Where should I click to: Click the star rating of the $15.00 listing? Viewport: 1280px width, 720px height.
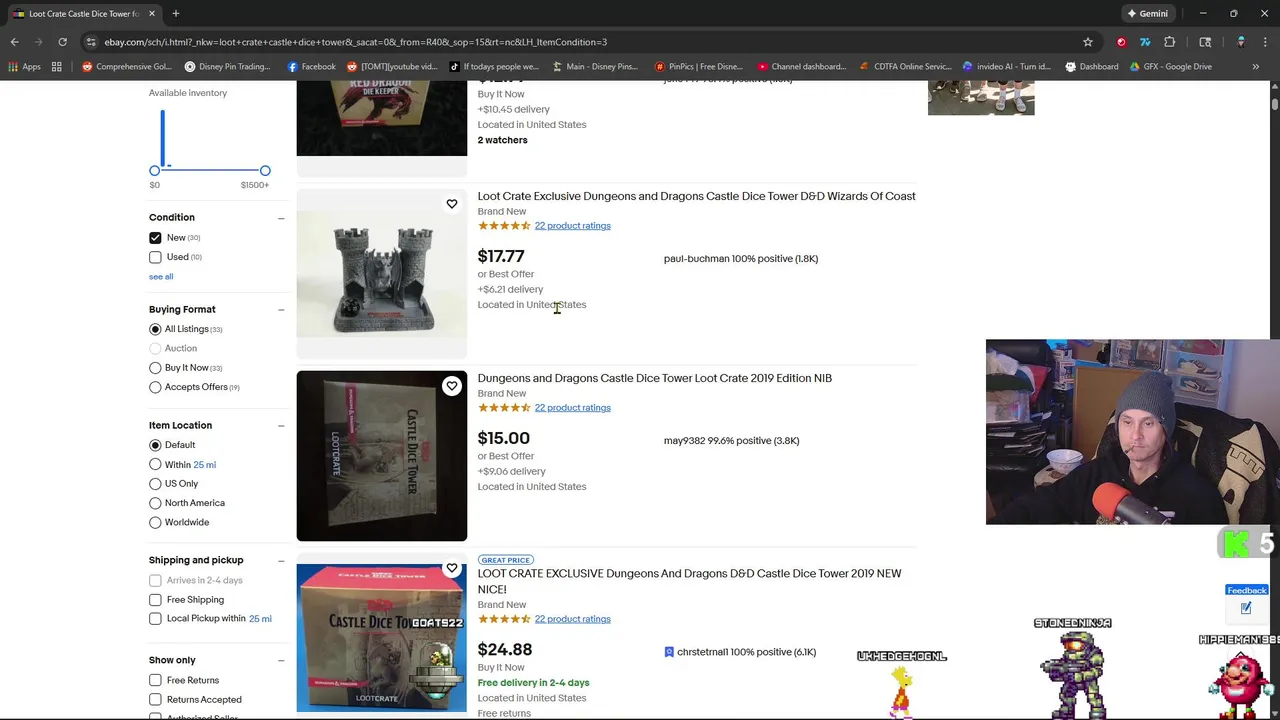click(504, 408)
